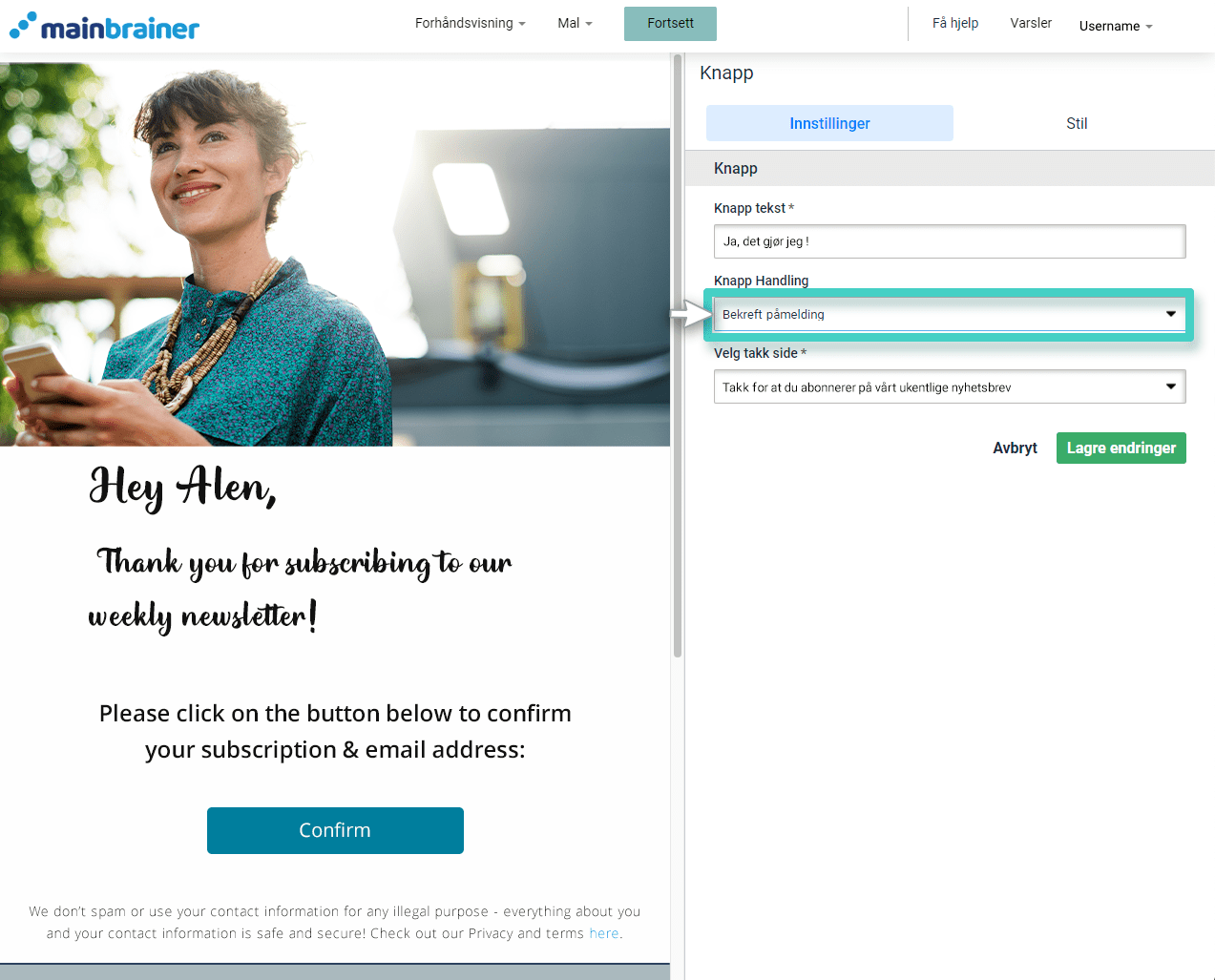Click the Avbryt link
This screenshot has width=1215, height=980.
(1015, 448)
